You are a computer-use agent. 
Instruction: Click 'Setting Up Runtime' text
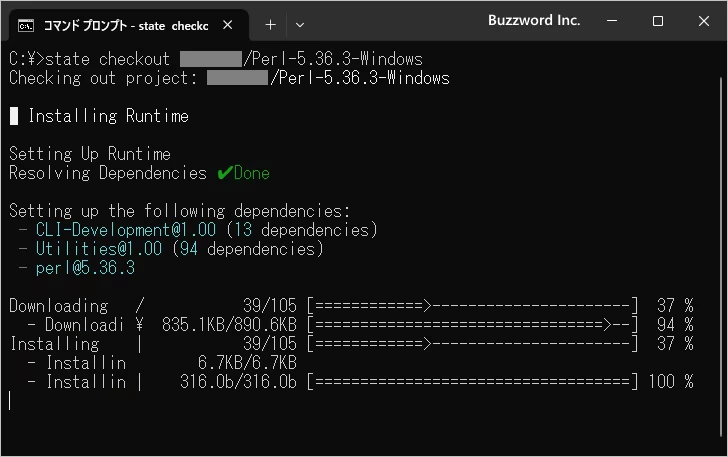(x=90, y=154)
